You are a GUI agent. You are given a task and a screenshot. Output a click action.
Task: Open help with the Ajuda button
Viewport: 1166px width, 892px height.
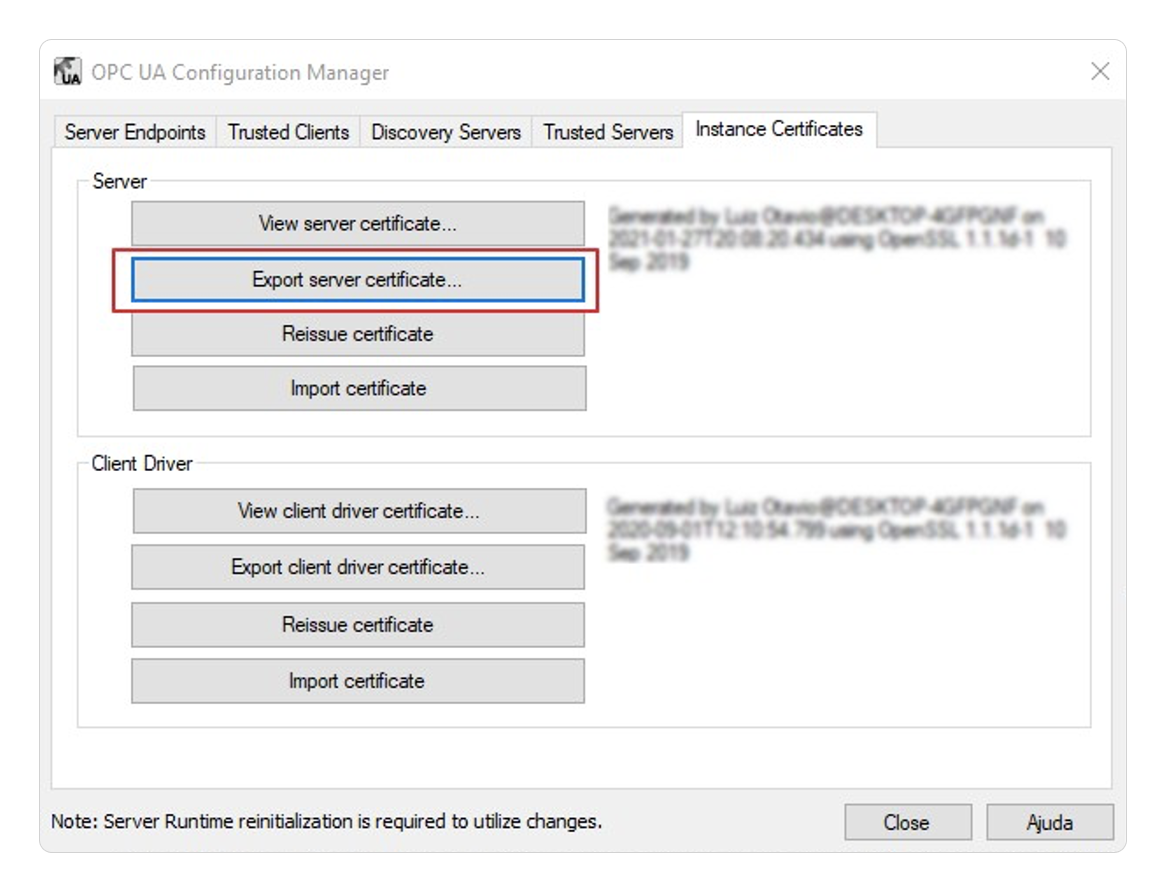click(x=1049, y=822)
